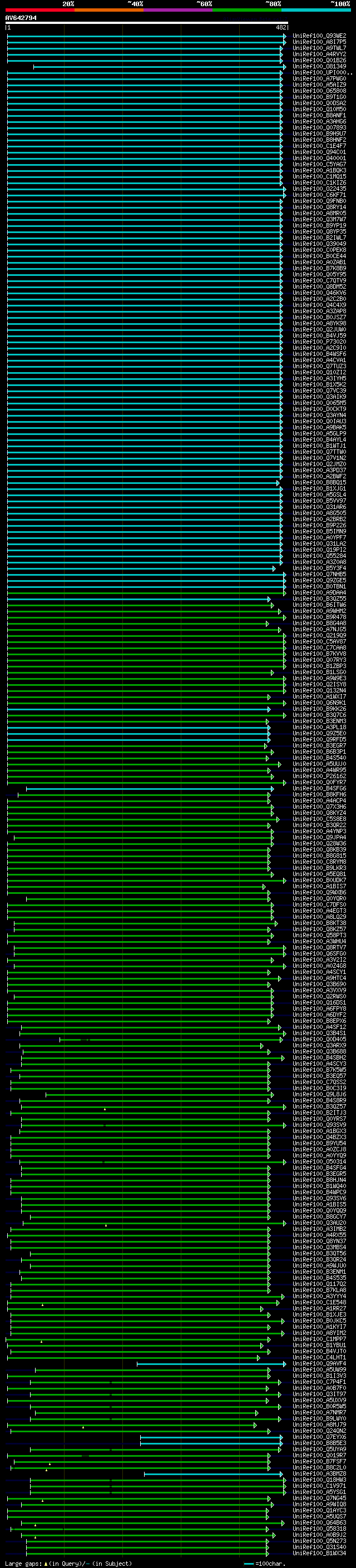Select hit label UniRef100_Q3AIK9
The height and width of the screenshot is (1568, 356).
319,397
